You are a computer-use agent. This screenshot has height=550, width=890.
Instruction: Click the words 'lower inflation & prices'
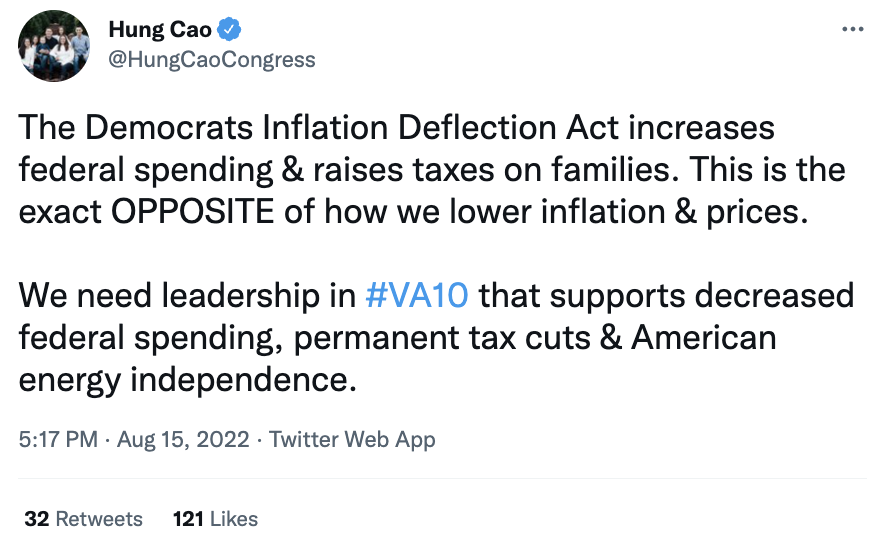pos(628,212)
